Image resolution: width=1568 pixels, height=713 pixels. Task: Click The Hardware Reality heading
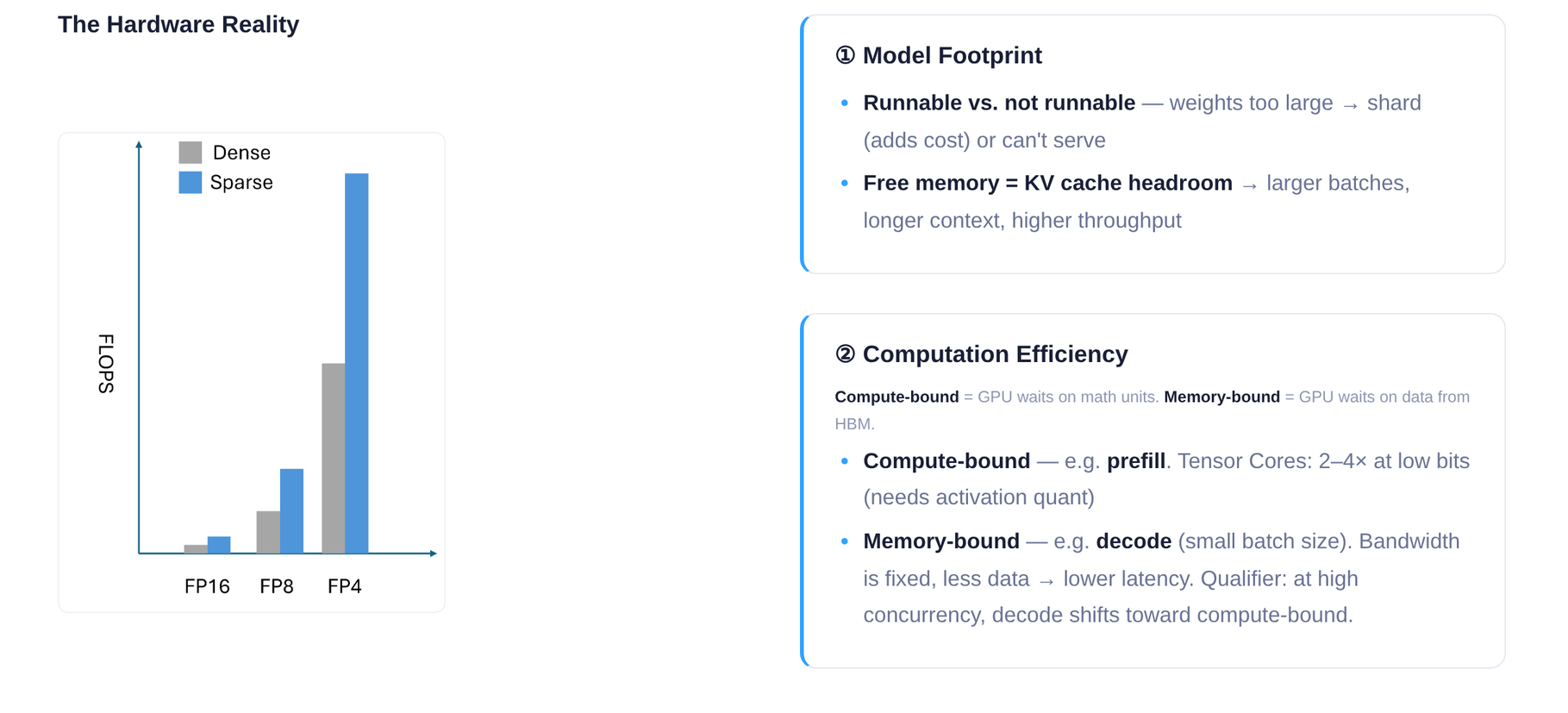pyautogui.click(x=178, y=24)
